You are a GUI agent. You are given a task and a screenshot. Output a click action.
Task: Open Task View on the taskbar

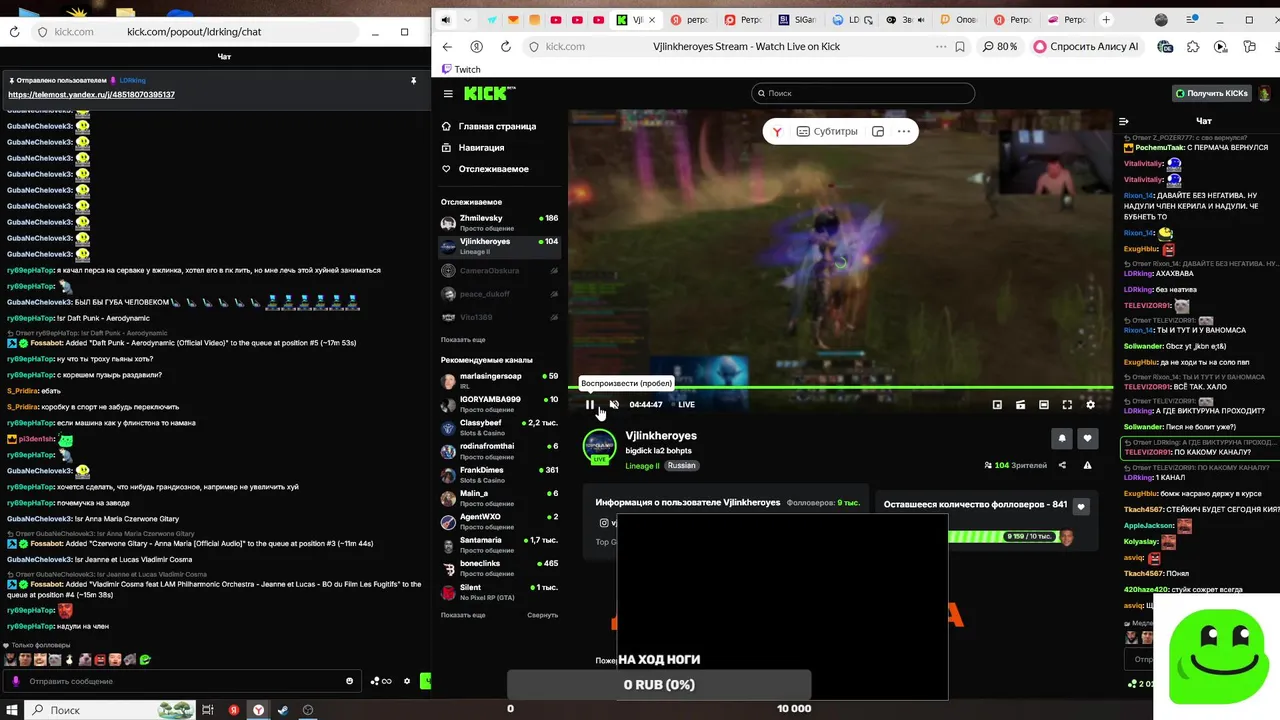[208, 710]
